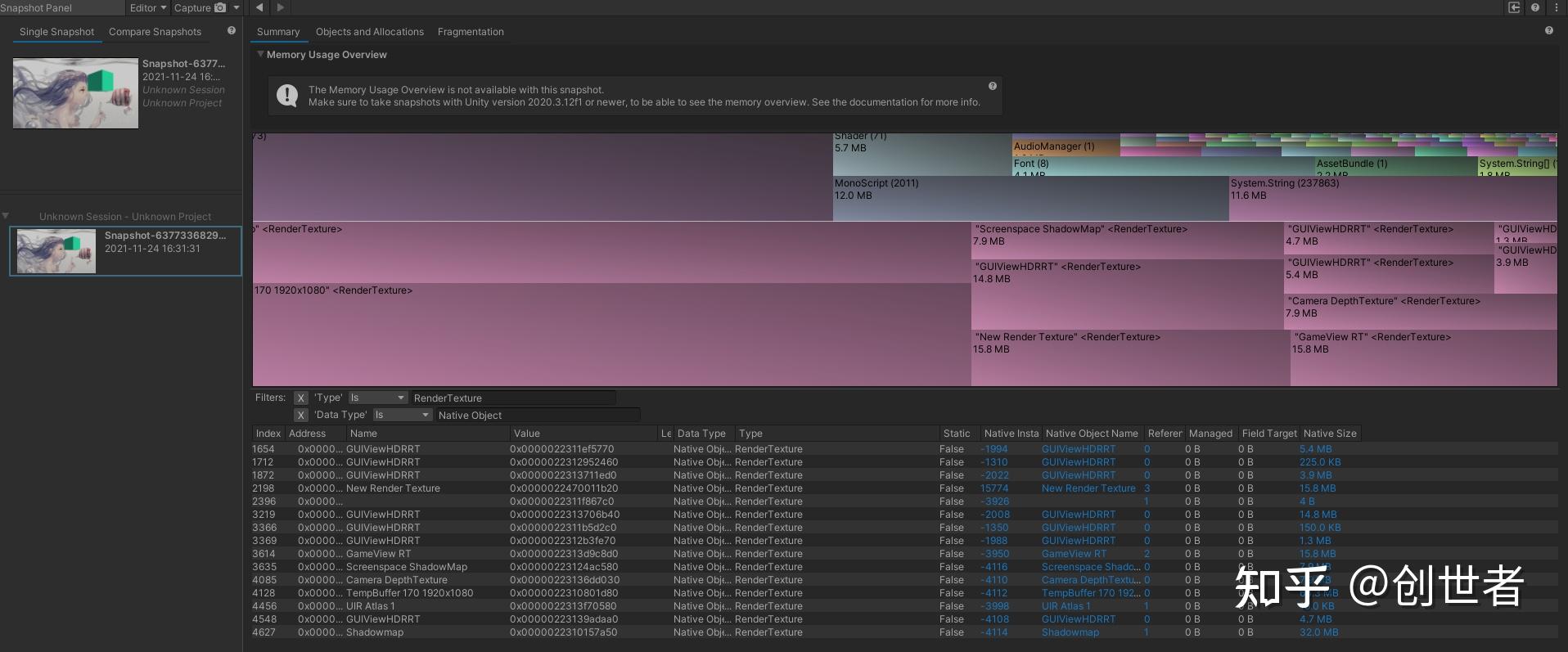1568x652 pixels.
Task: Open the three-dot options menu
Action: (x=1556, y=8)
